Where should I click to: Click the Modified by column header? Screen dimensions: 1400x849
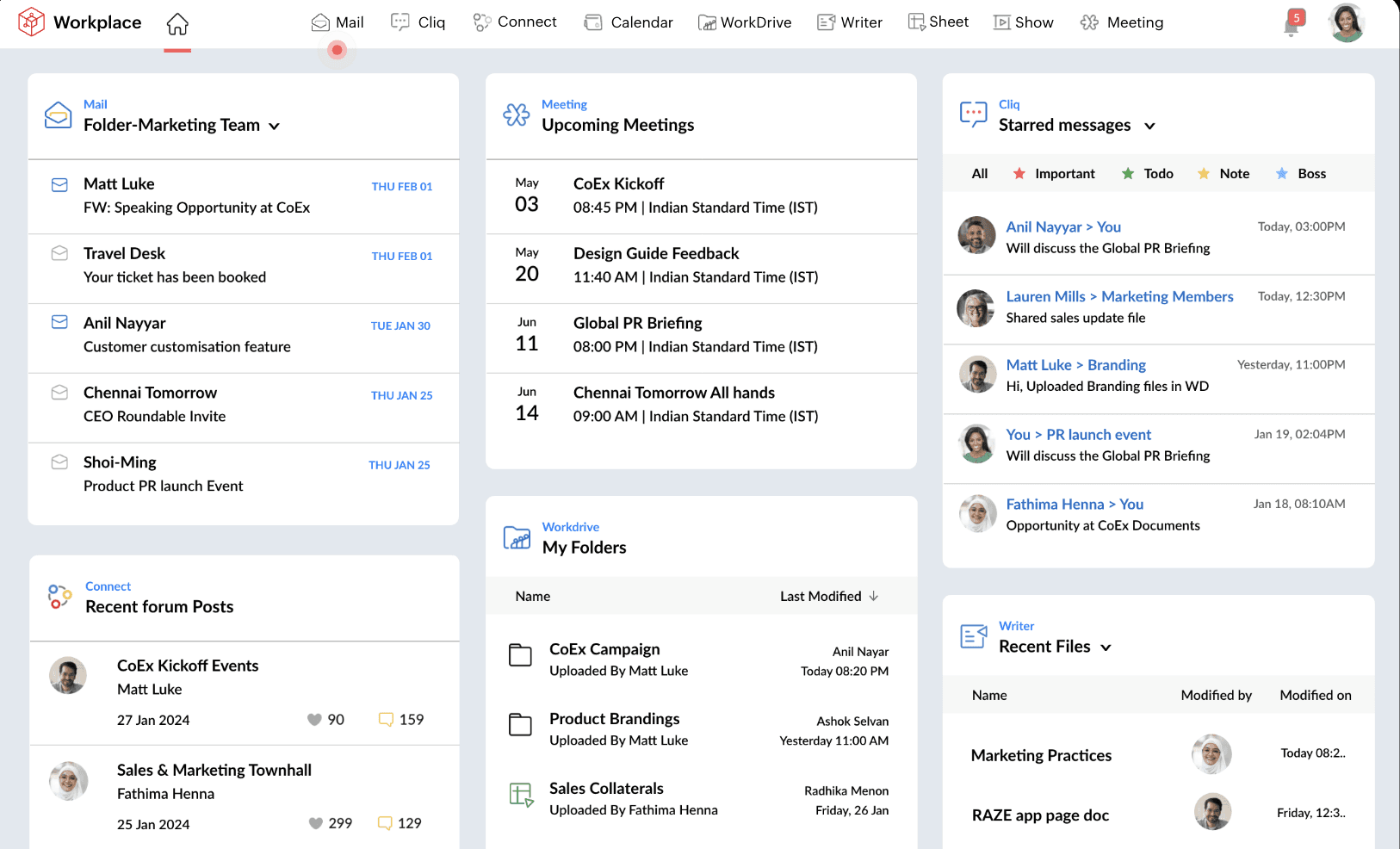click(1216, 696)
